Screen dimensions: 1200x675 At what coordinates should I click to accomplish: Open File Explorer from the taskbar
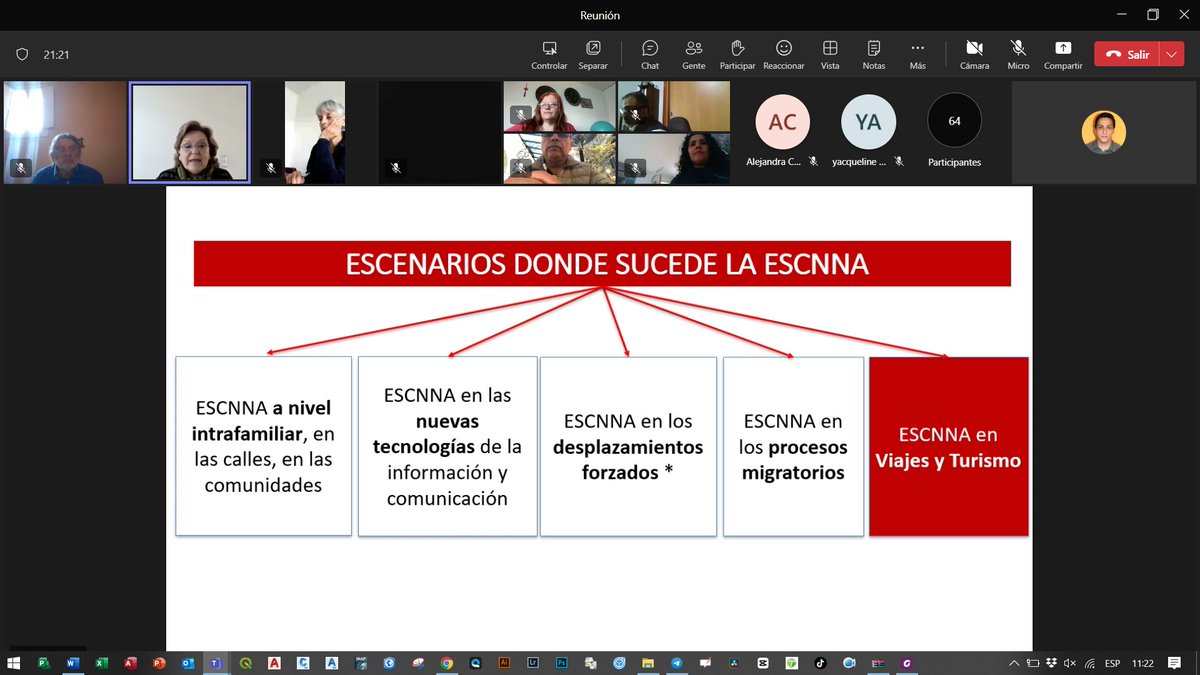point(648,663)
